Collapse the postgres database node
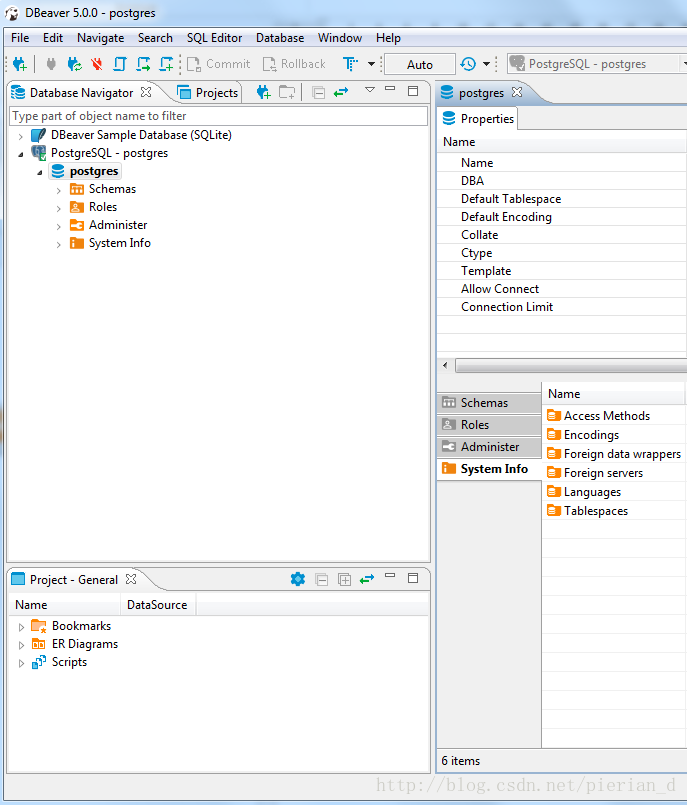Image resolution: width=687 pixels, height=805 pixels. (x=40, y=172)
